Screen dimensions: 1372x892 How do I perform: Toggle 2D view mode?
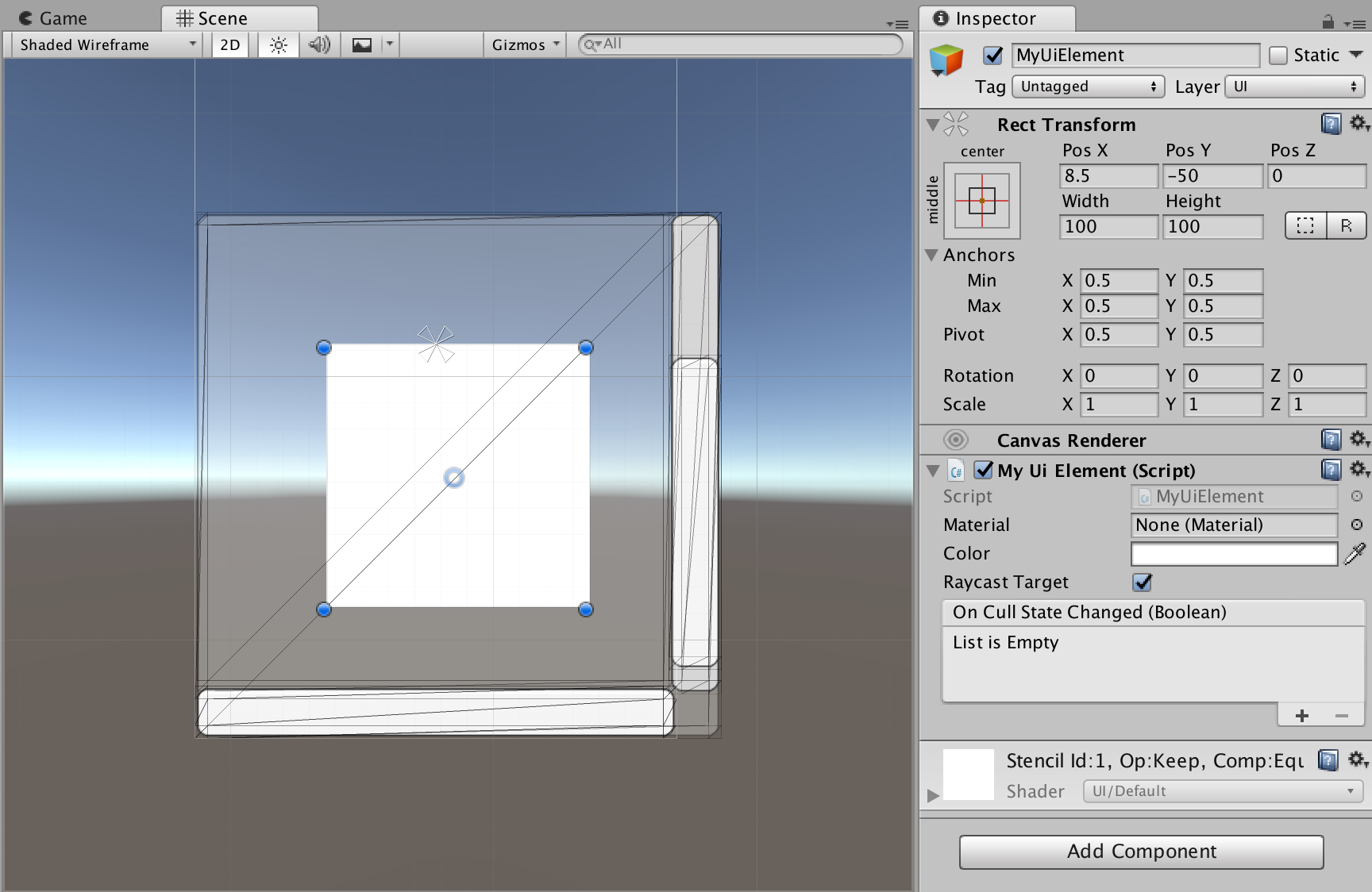tap(230, 44)
